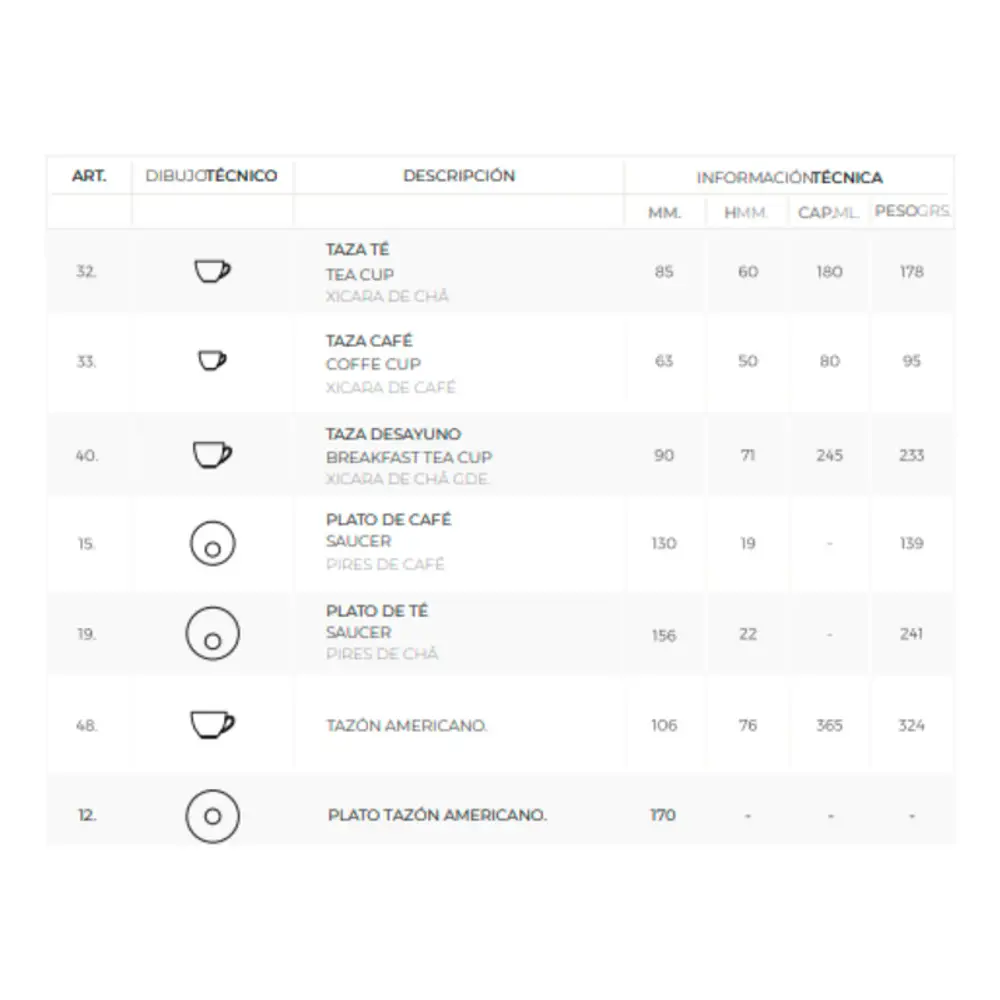The image size is (1000, 1000).
Task: Click the DIBUJO TÉCNICO column header
Action: tap(212, 176)
